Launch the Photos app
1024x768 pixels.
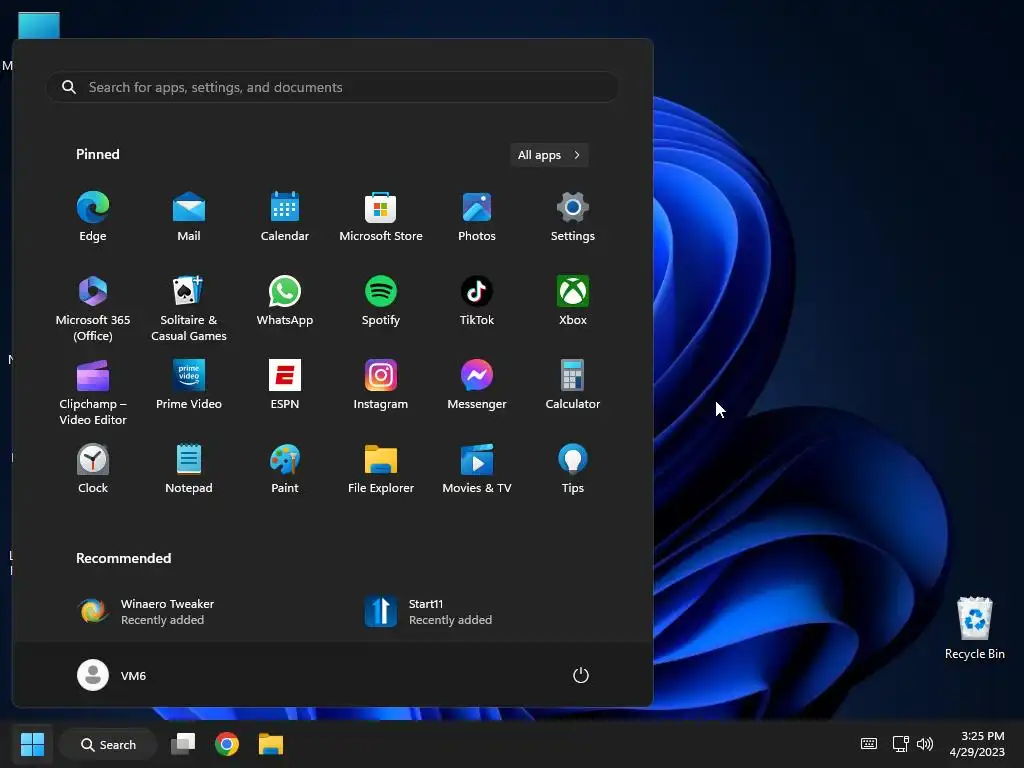coord(477,217)
